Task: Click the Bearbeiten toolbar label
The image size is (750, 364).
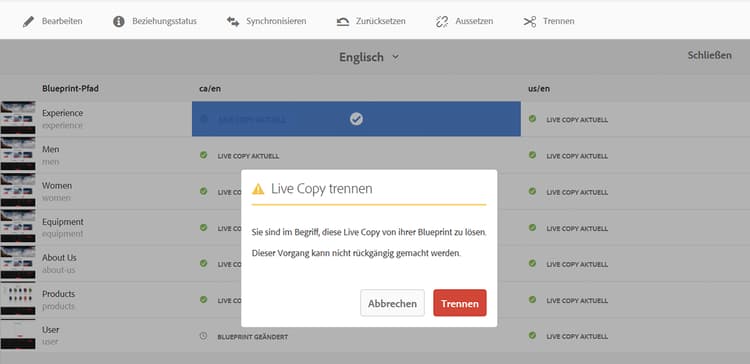Action: click(x=62, y=22)
